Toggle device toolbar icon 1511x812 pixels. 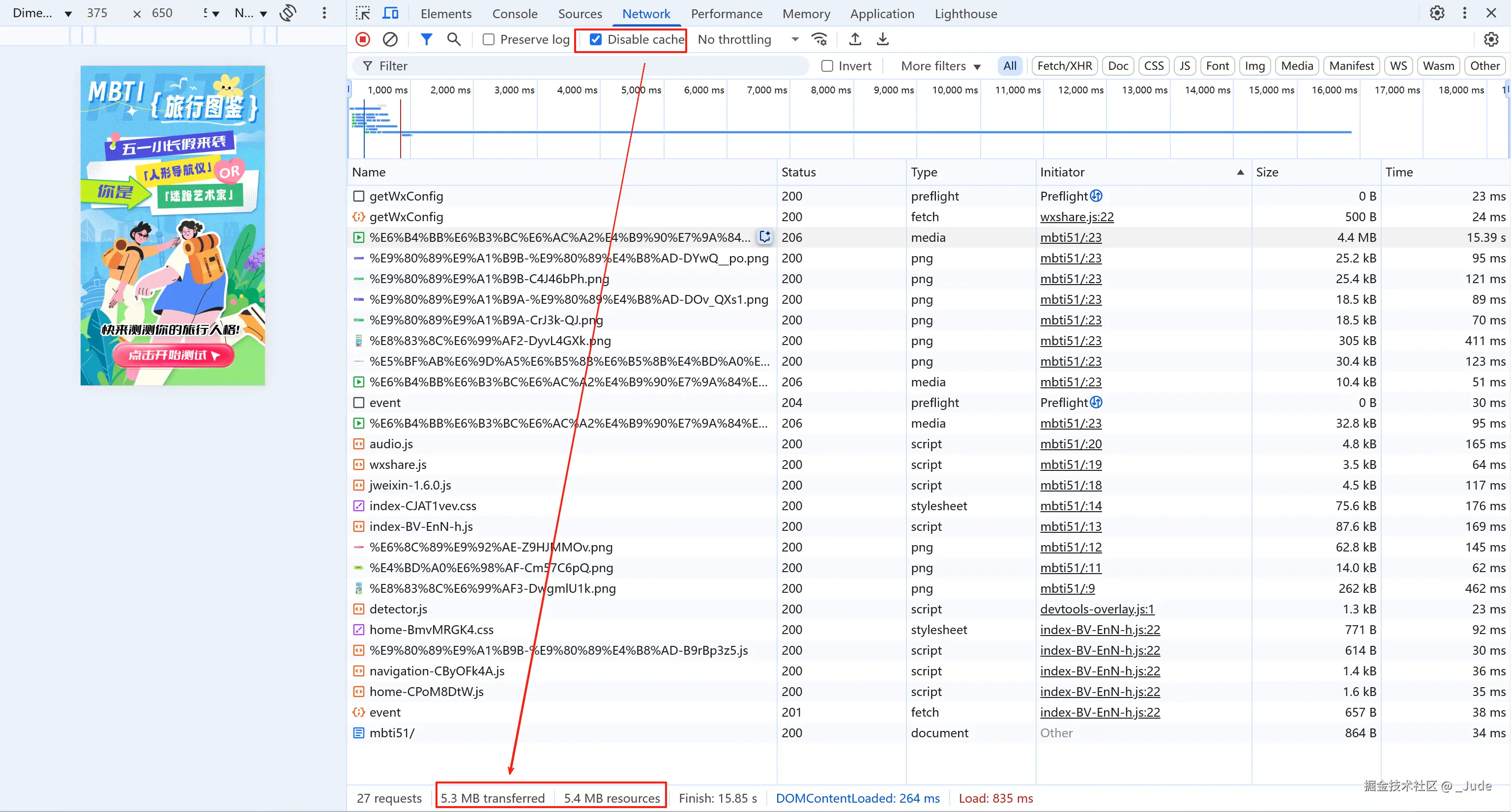390,13
